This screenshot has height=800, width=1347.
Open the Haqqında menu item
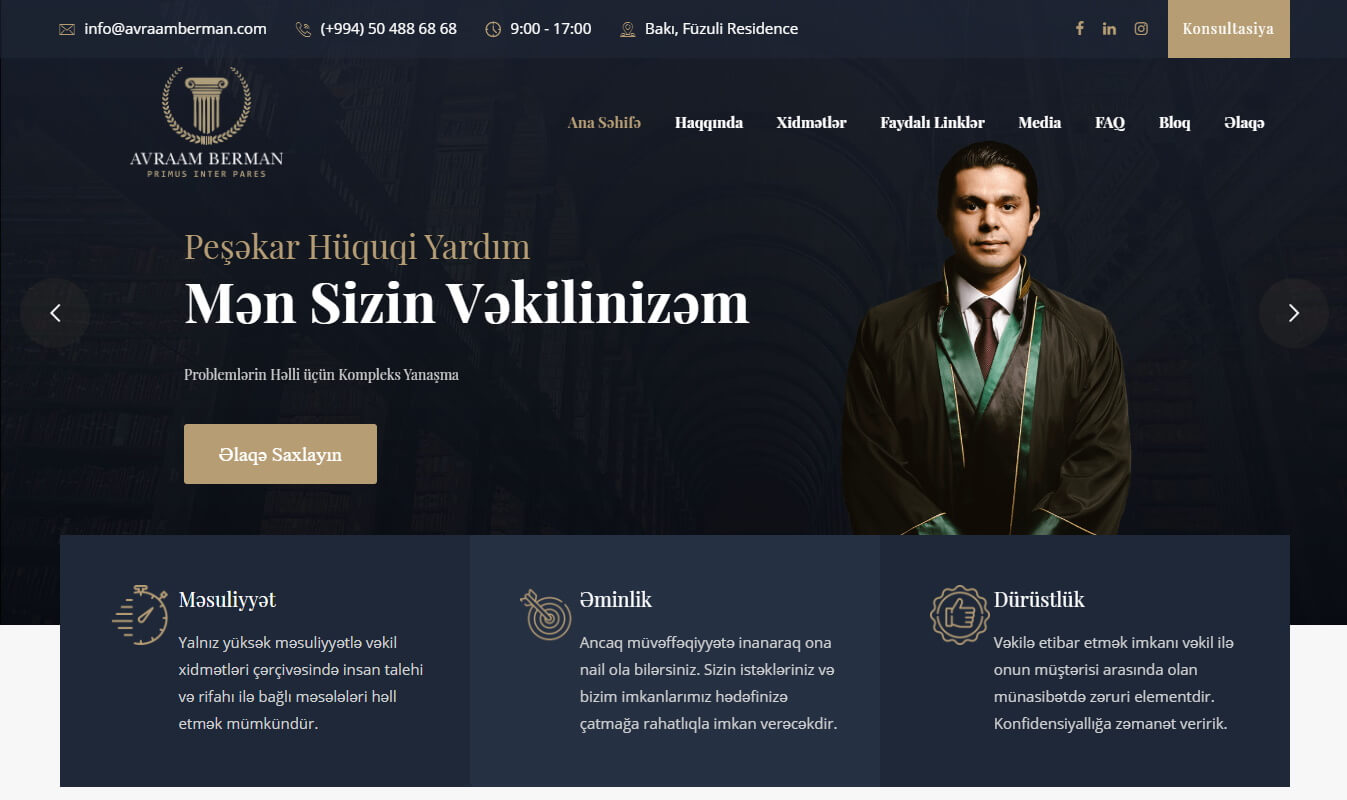pos(709,123)
